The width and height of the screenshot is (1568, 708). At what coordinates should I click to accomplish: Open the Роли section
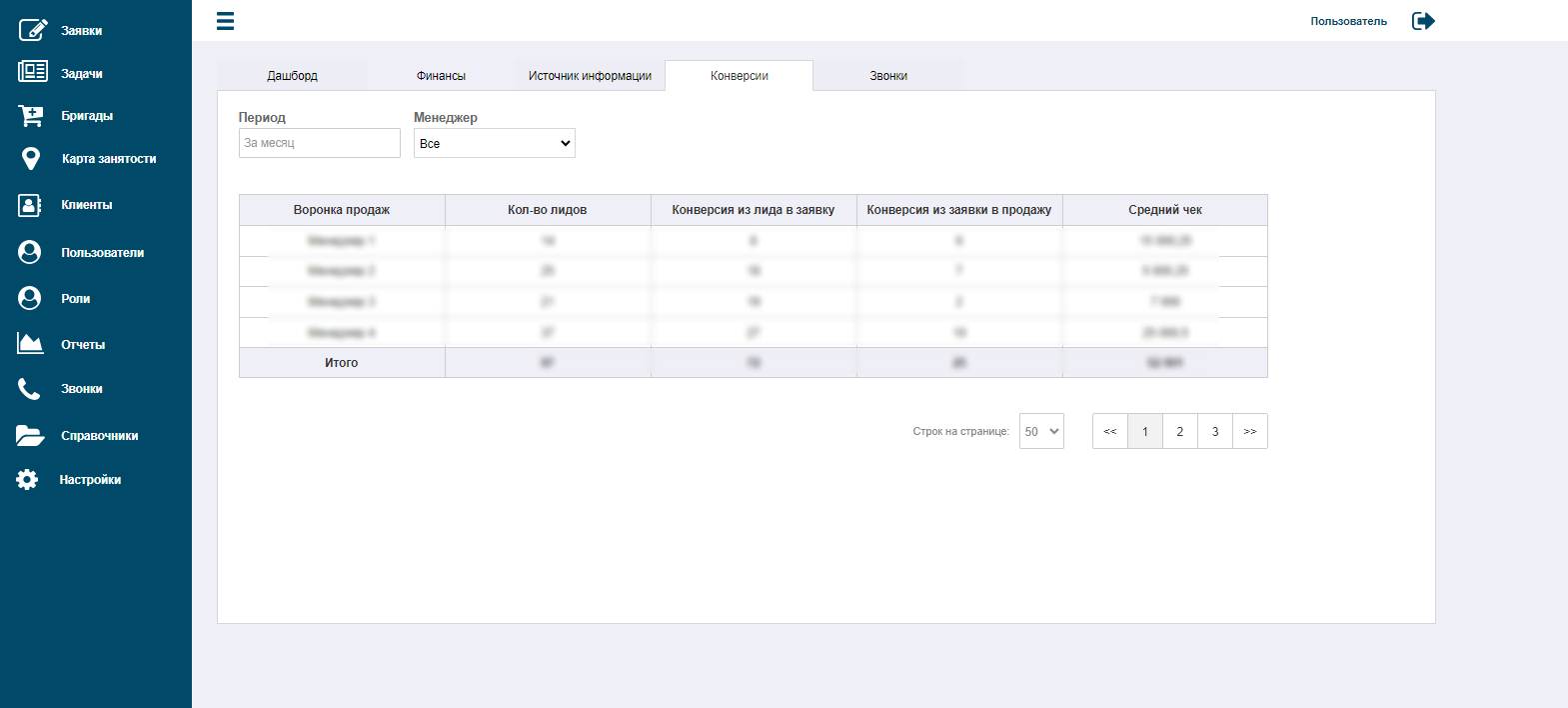76,299
